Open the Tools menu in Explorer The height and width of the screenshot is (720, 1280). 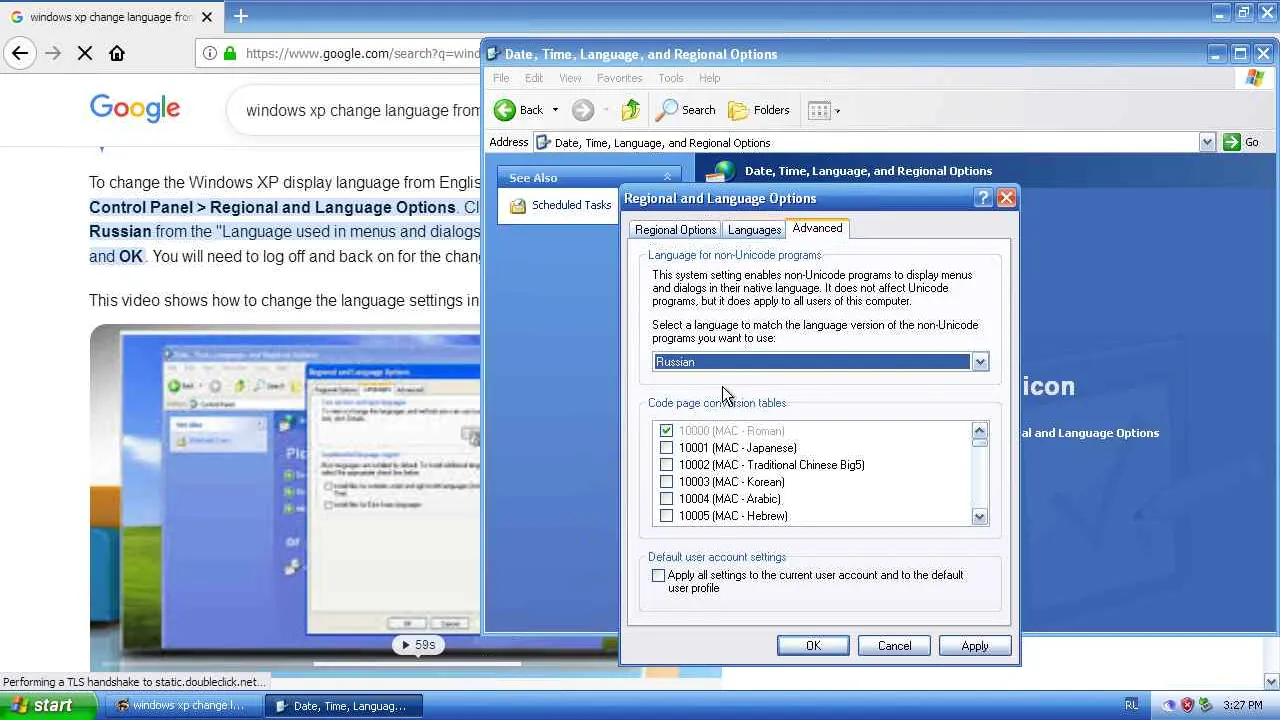click(x=671, y=78)
